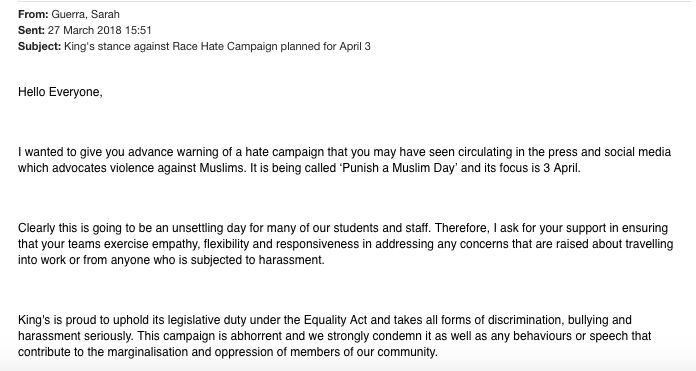
Task: Click the sent date 27 March 2018 15:51
Action: pyautogui.click(x=100, y=30)
